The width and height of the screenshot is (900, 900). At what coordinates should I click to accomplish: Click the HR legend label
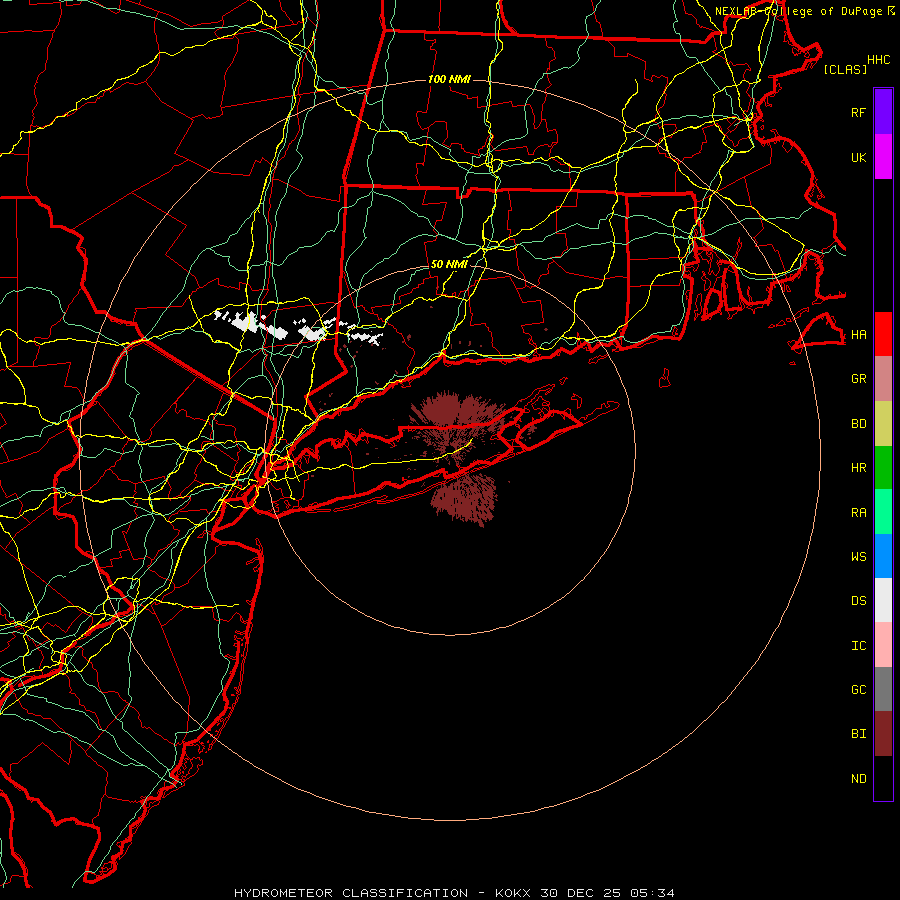[858, 468]
